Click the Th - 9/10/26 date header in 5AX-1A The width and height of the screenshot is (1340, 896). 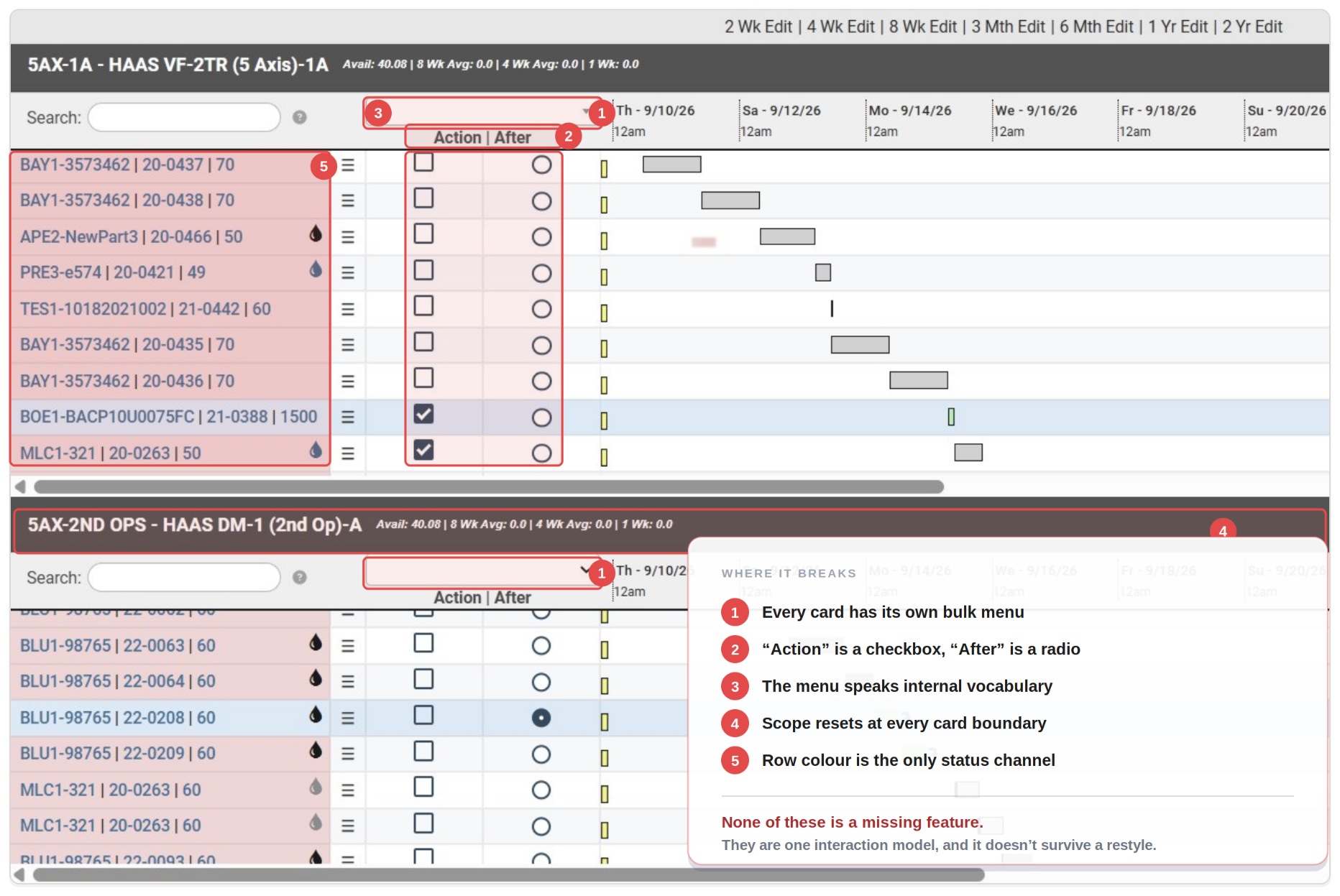[x=656, y=111]
